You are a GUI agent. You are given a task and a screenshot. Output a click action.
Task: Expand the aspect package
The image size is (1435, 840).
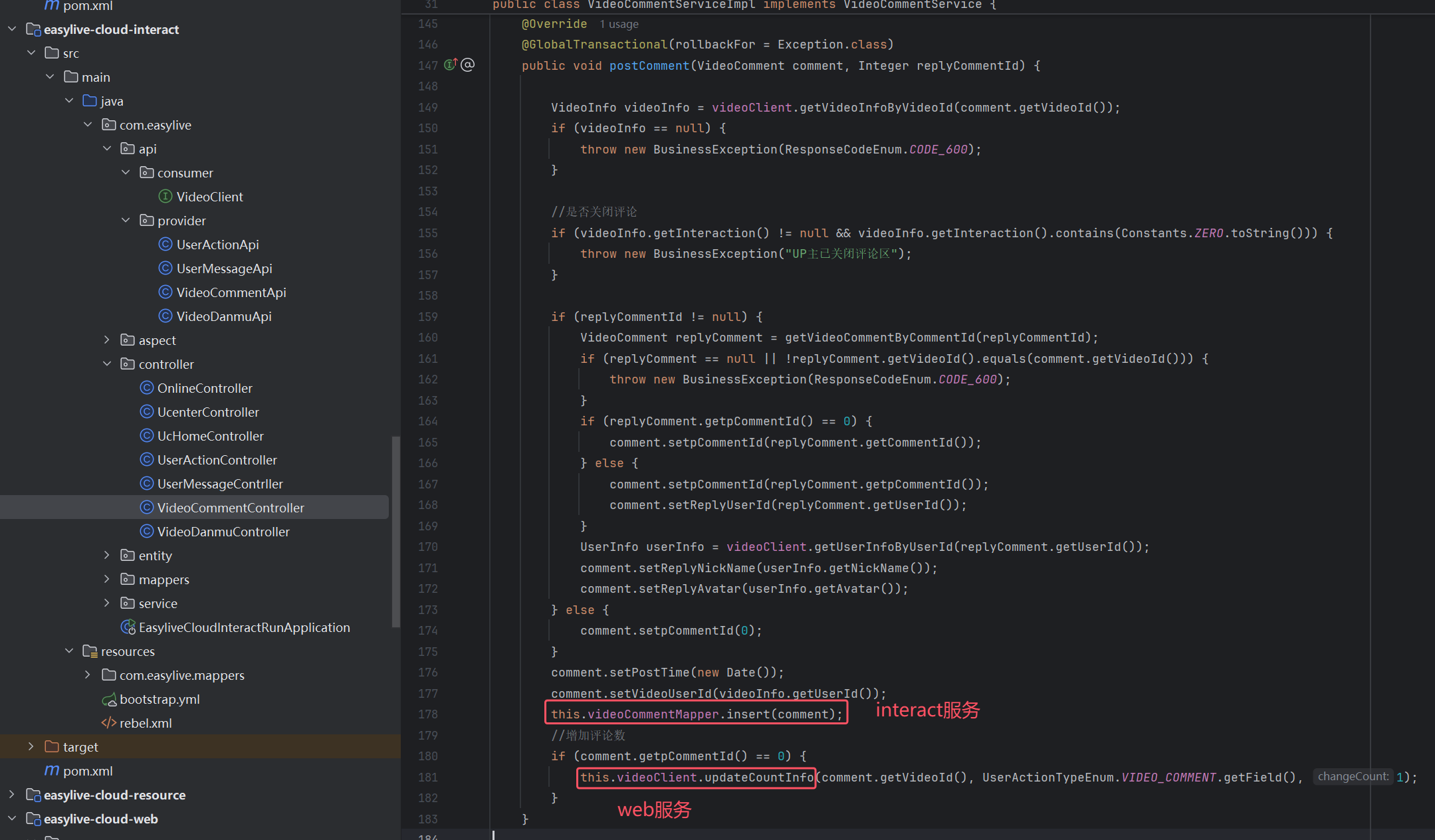(x=107, y=340)
